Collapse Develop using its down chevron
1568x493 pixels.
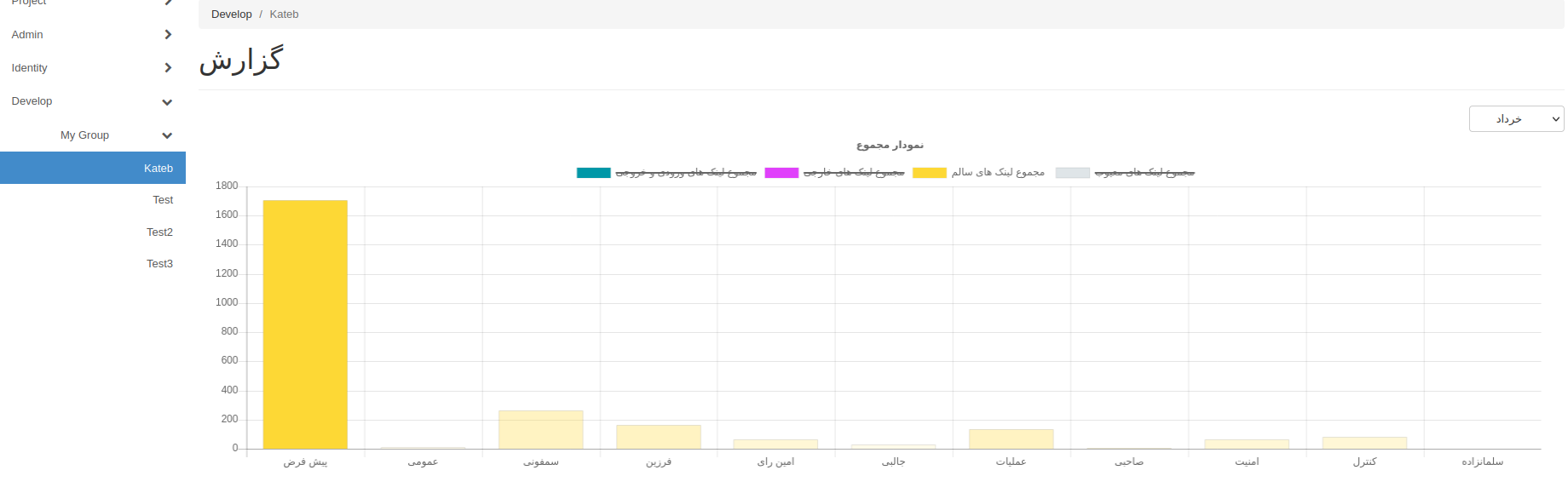pyautogui.click(x=167, y=102)
